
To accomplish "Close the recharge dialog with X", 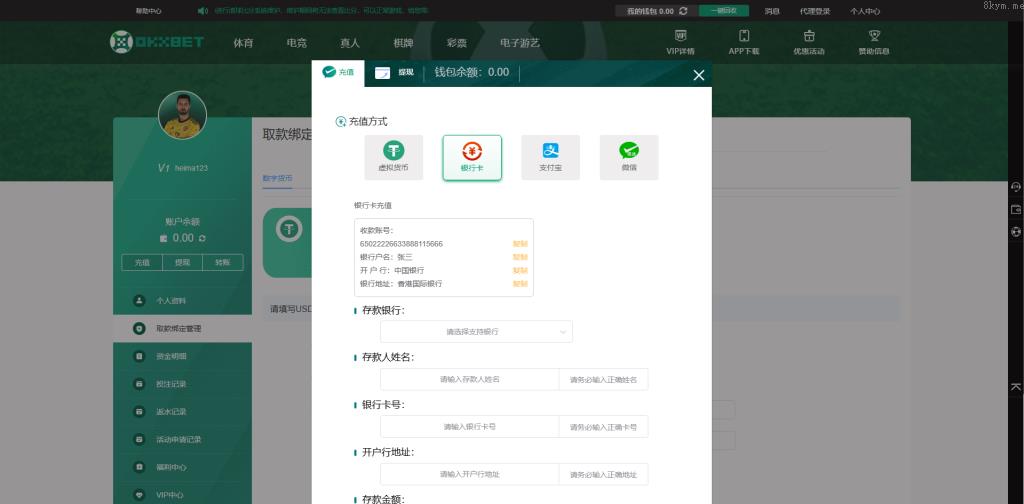I will click(699, 75).
